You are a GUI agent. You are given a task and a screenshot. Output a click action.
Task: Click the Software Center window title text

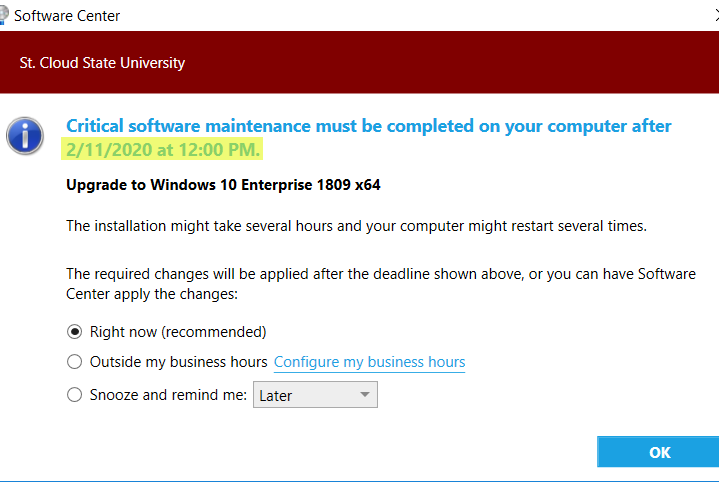67,16
